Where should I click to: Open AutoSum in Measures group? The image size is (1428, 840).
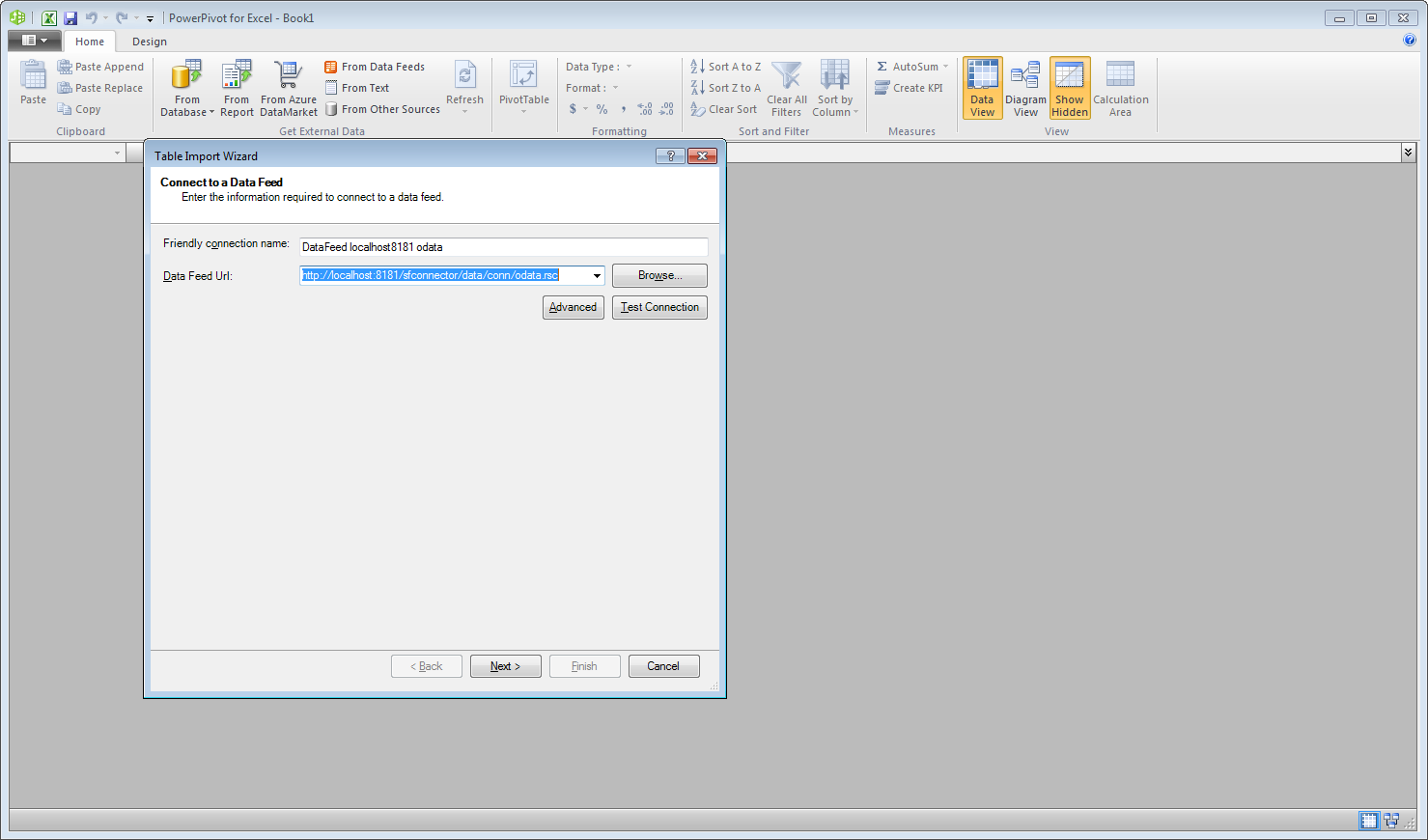tap(909, 66)
